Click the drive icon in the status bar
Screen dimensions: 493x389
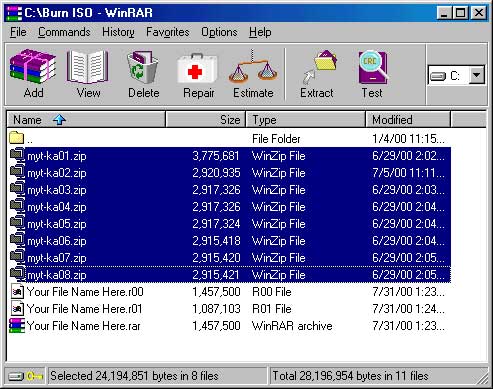16,376
